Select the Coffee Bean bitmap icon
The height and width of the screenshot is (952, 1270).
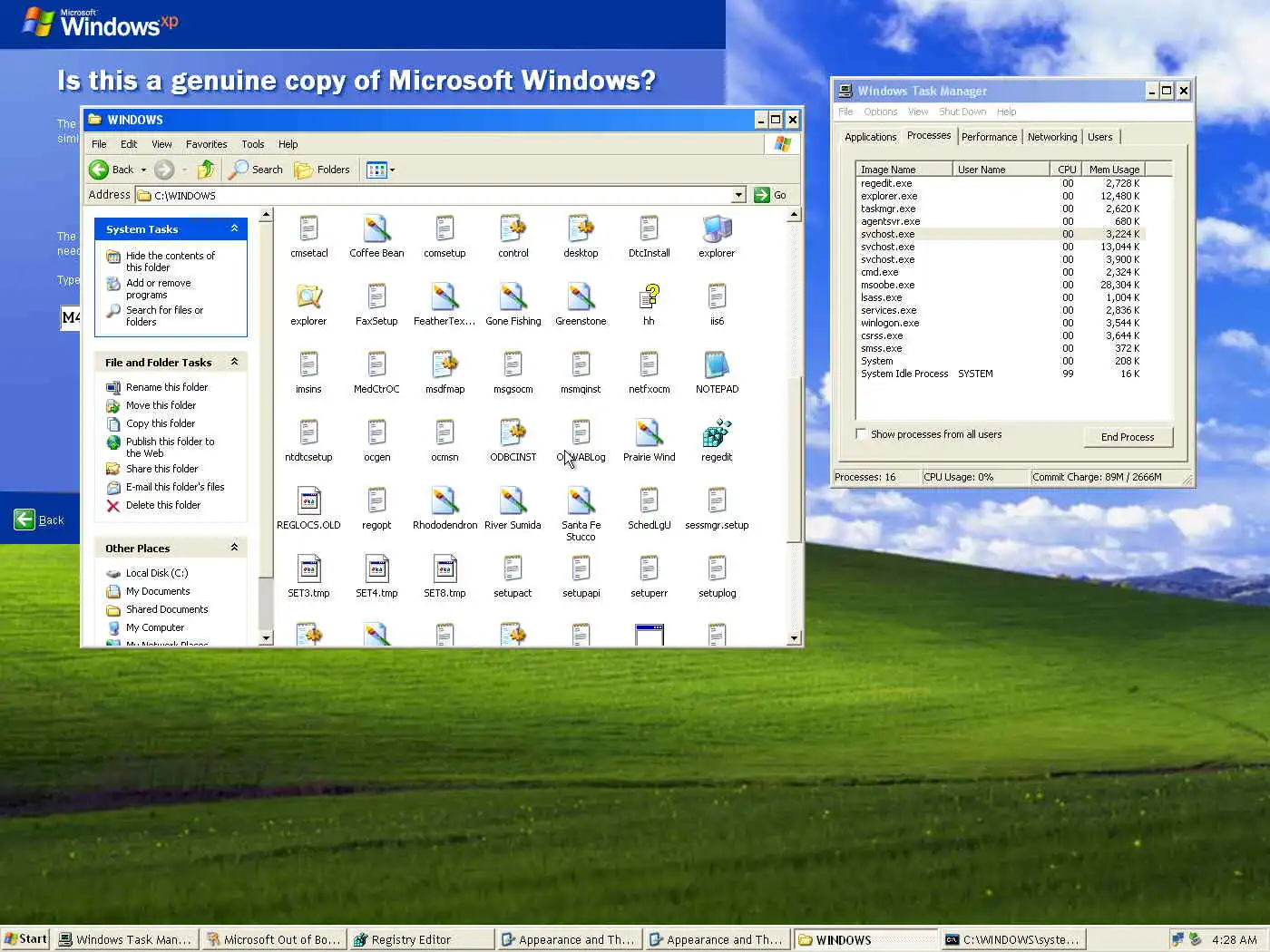[x=376, y=228]
